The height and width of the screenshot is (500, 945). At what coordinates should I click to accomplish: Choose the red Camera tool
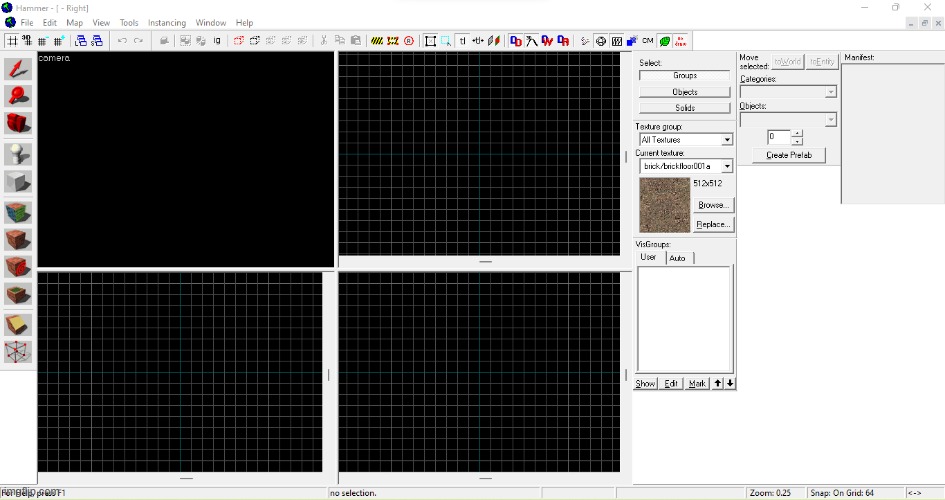click(x=18, y=123)
